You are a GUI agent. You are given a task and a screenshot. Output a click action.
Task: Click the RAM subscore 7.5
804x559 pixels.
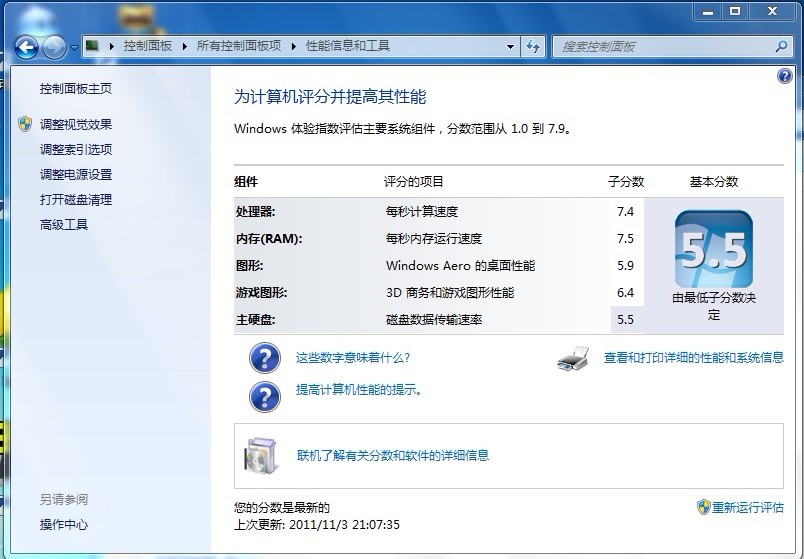(626, 239)
